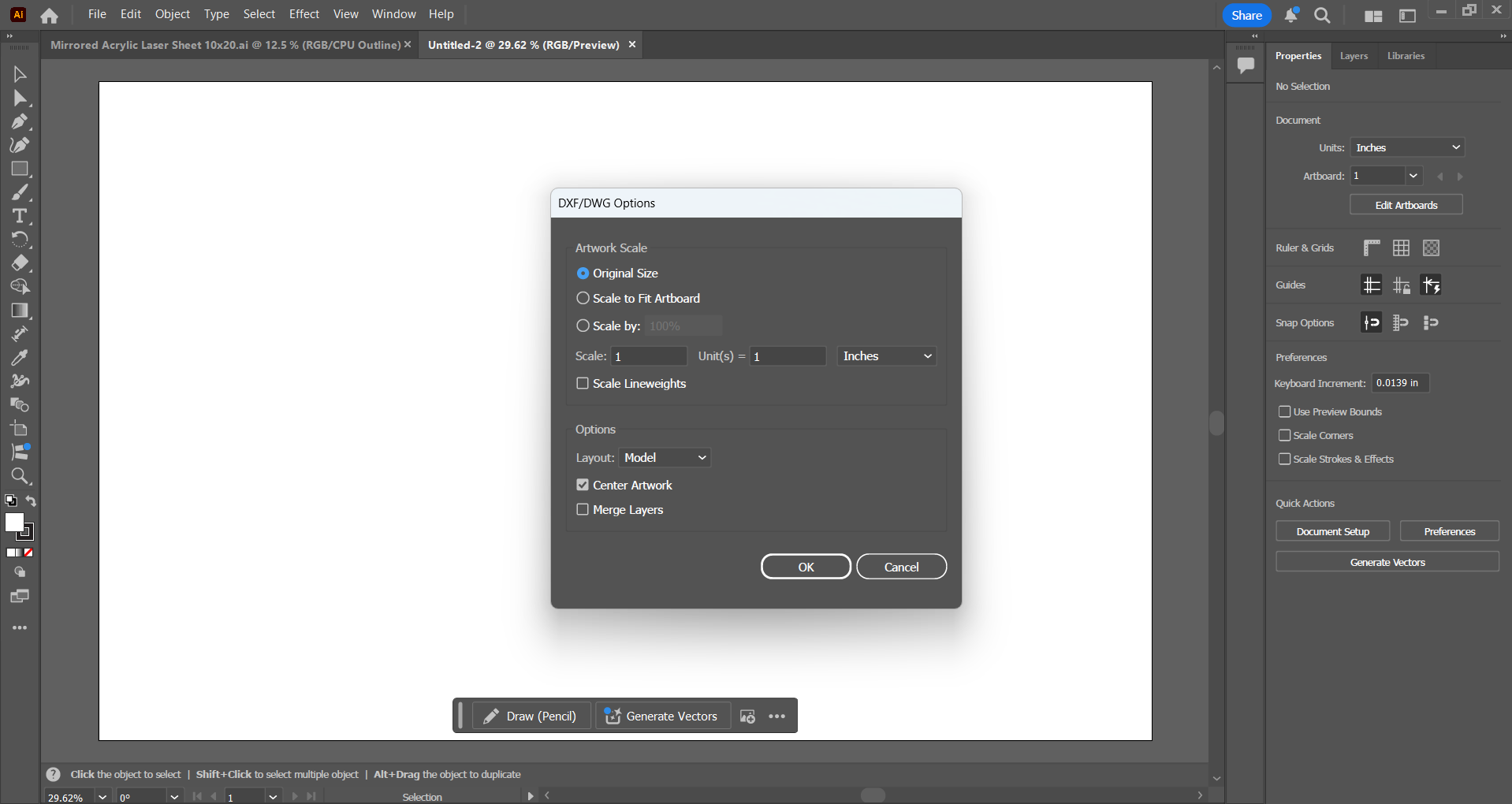Toggle show guides icon
The width and height of the screenshot is (1512, 804).
click(1372, 285)
